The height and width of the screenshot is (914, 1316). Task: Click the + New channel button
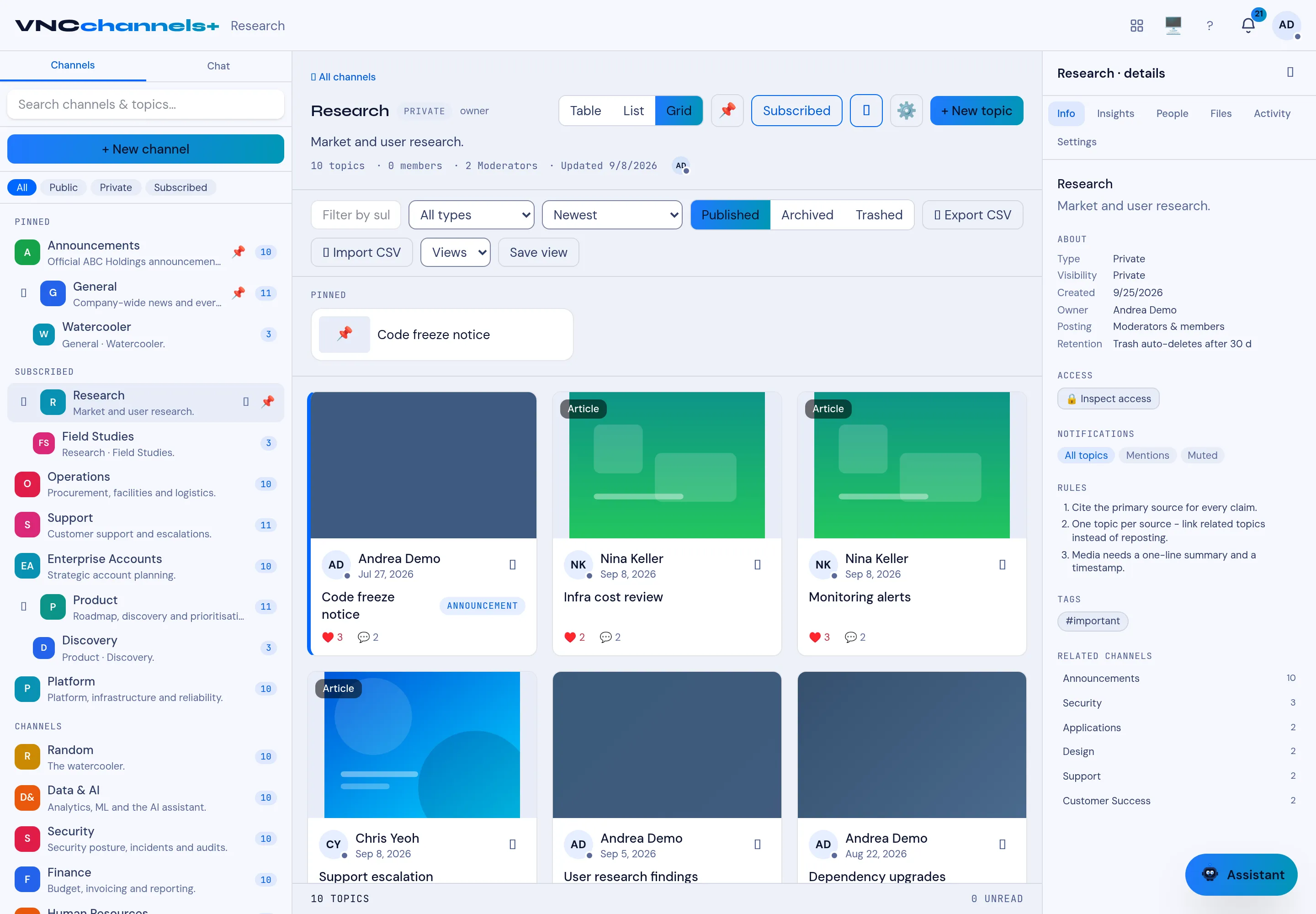(145, 149)
